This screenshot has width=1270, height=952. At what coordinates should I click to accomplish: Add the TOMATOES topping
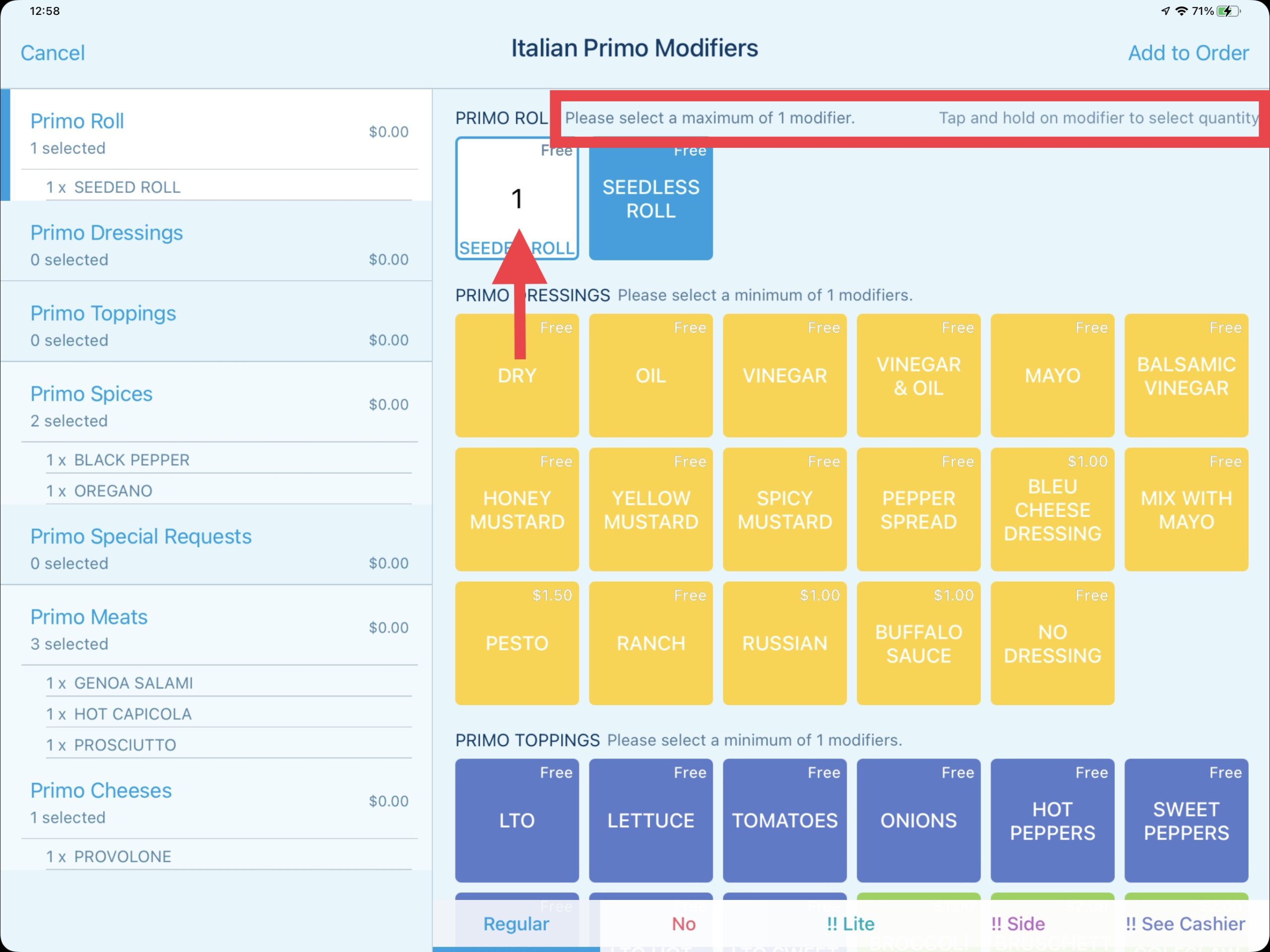click(x=784, y=820)
